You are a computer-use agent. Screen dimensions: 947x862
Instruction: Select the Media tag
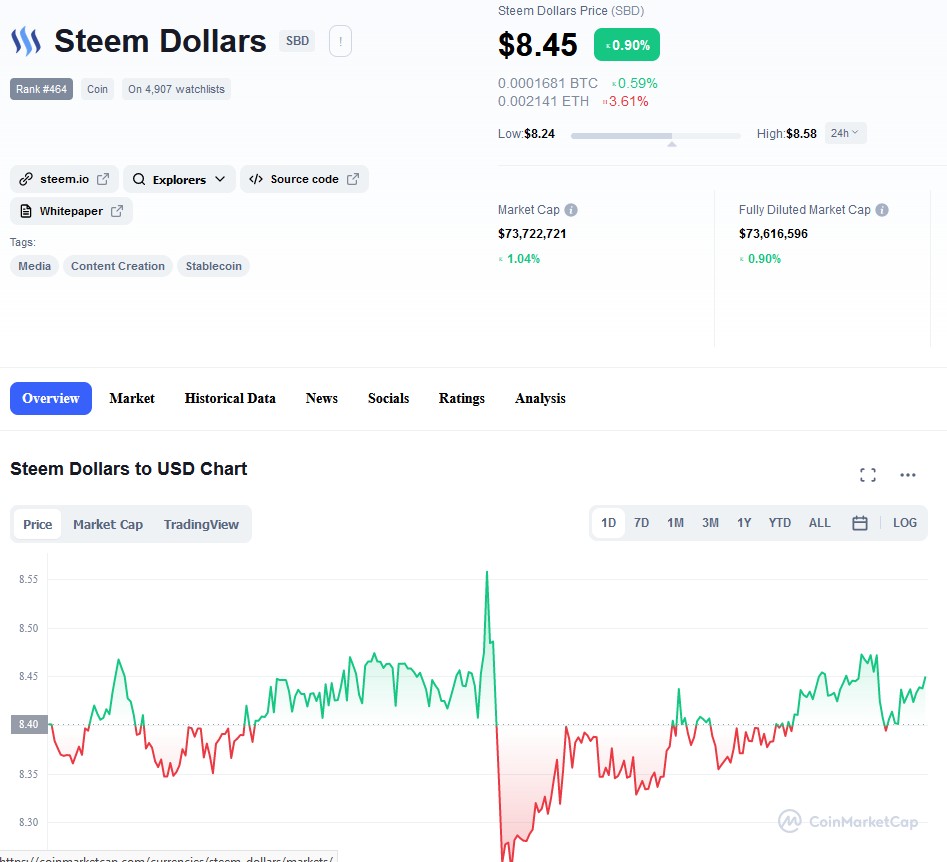click(34, 266)
